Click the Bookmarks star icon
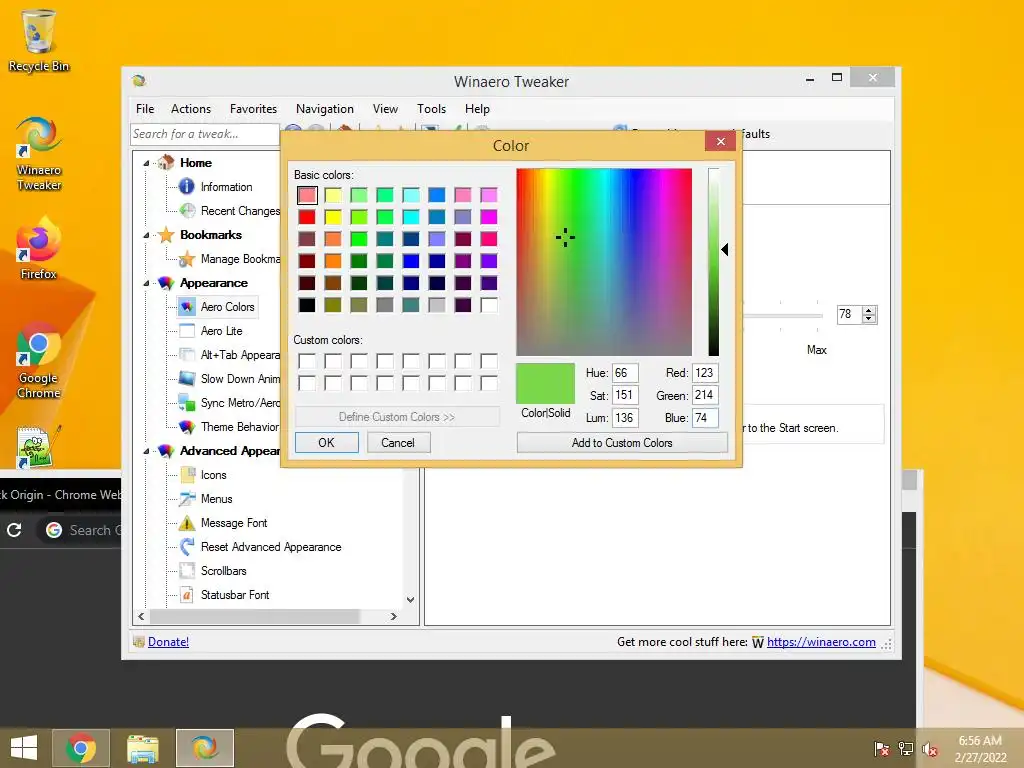 click(166, 234)
